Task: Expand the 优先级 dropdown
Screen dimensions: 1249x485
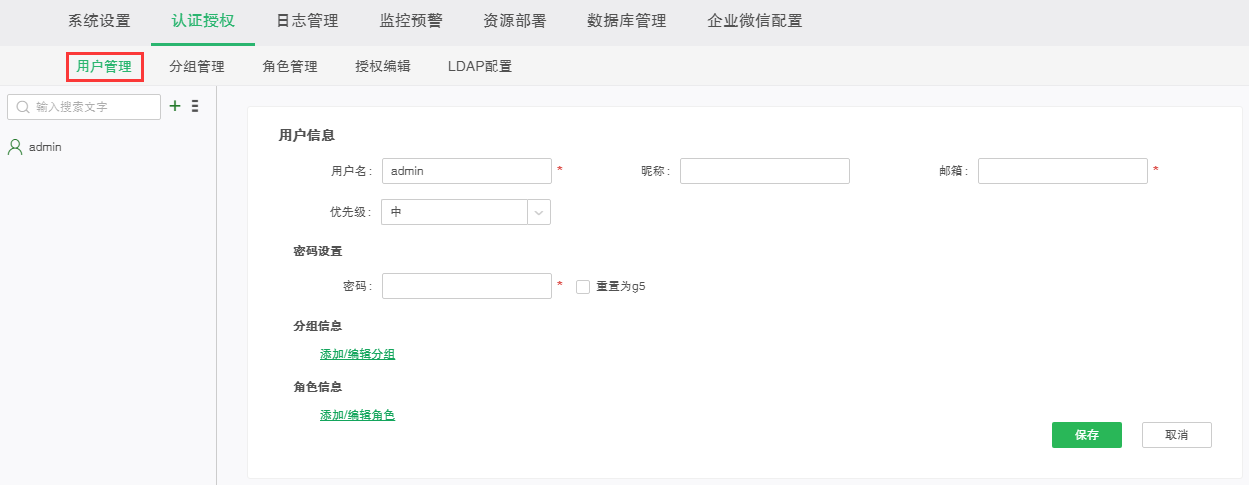Action: 539,212
